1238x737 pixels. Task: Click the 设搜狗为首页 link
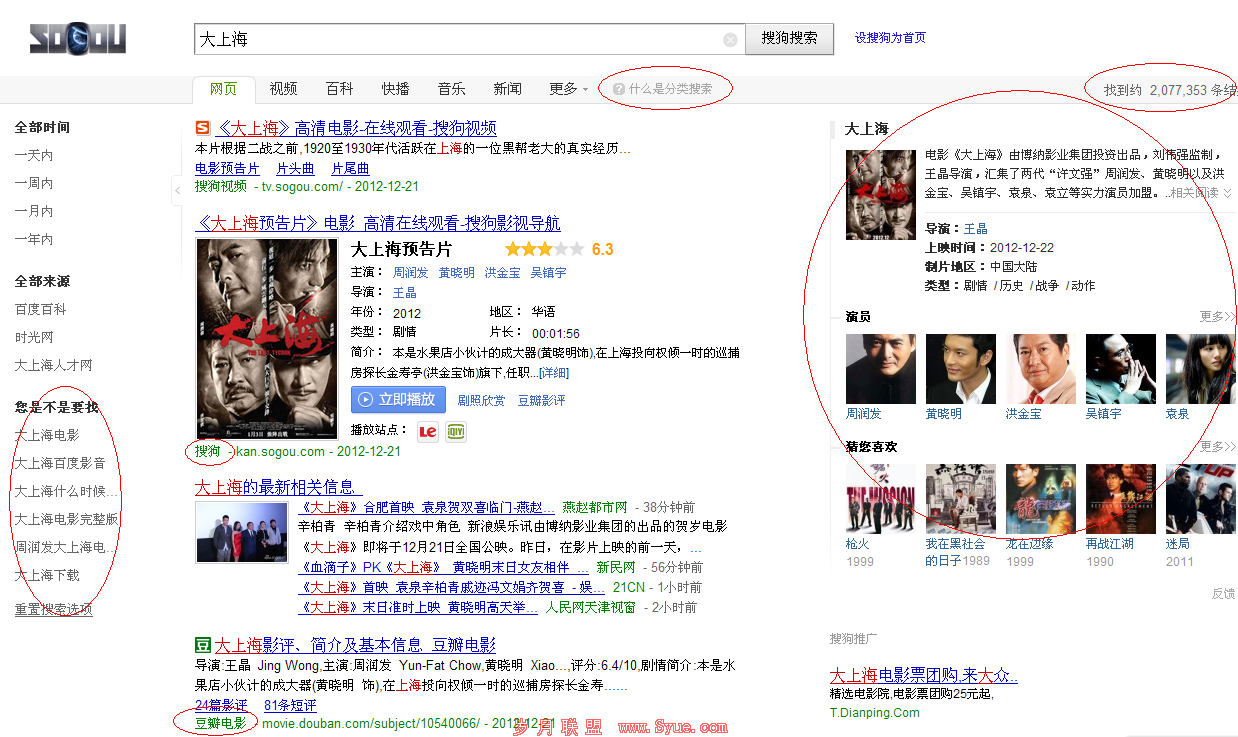(890, 38)
